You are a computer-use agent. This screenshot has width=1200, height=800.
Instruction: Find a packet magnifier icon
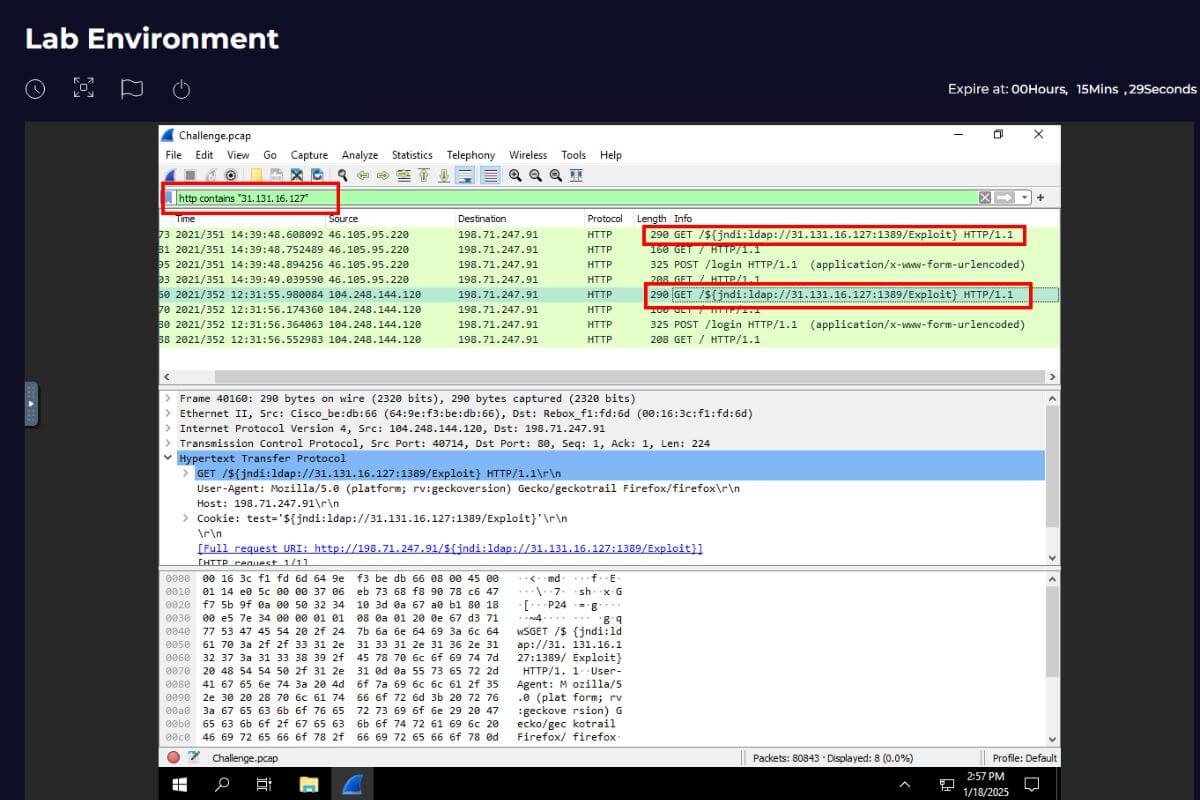click(x=343, y=175)
